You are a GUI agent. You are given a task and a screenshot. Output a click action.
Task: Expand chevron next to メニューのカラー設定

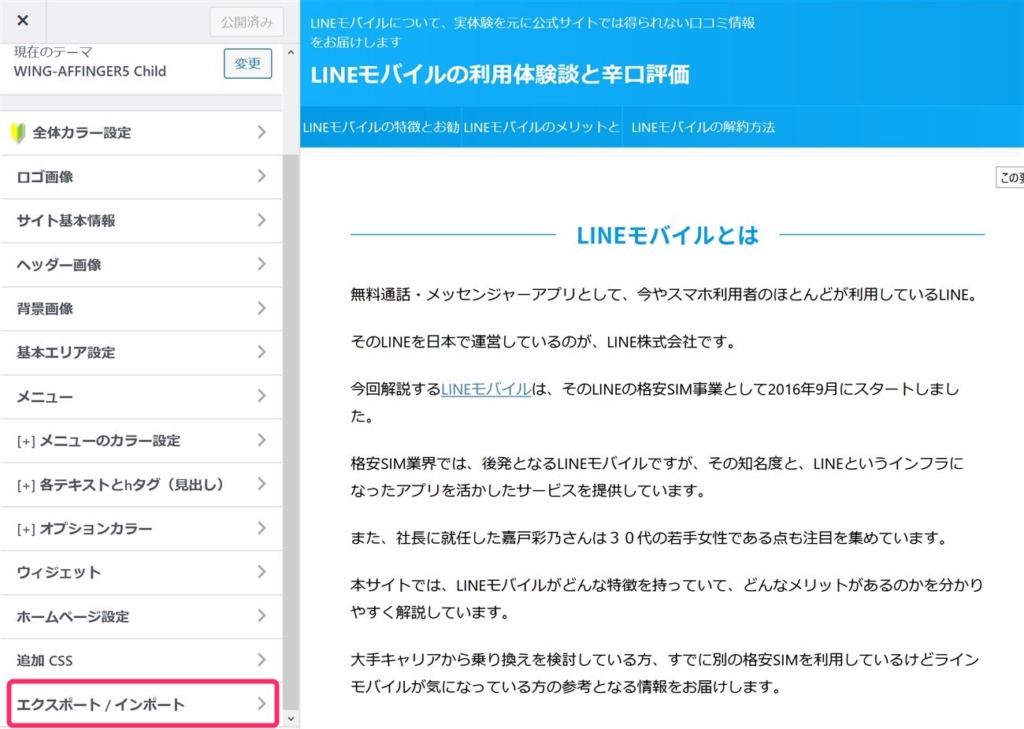(x=262, y=440)
